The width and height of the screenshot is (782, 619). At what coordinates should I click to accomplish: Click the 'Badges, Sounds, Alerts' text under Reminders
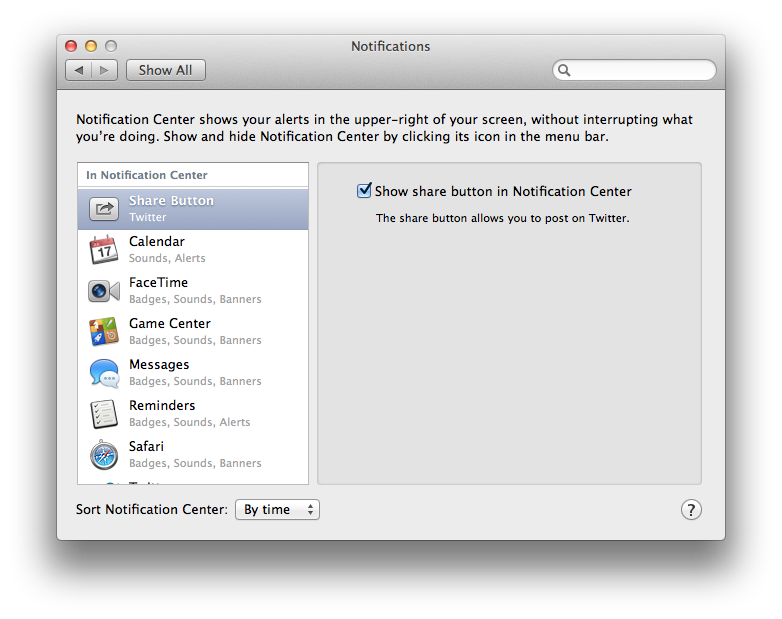[x=190, y=422]
